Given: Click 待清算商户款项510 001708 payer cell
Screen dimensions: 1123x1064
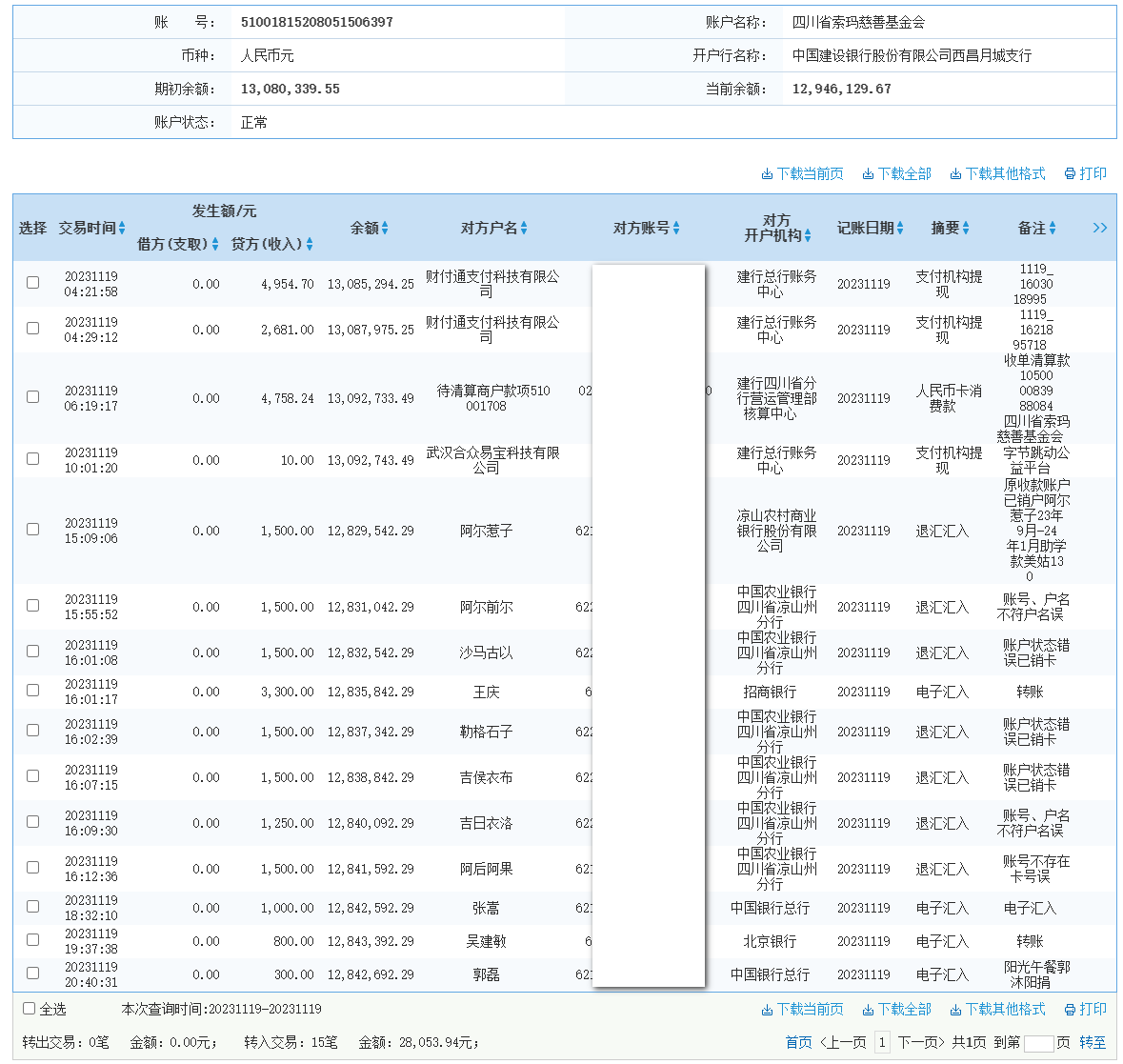Looking at the screenshot, I should 492,398.
